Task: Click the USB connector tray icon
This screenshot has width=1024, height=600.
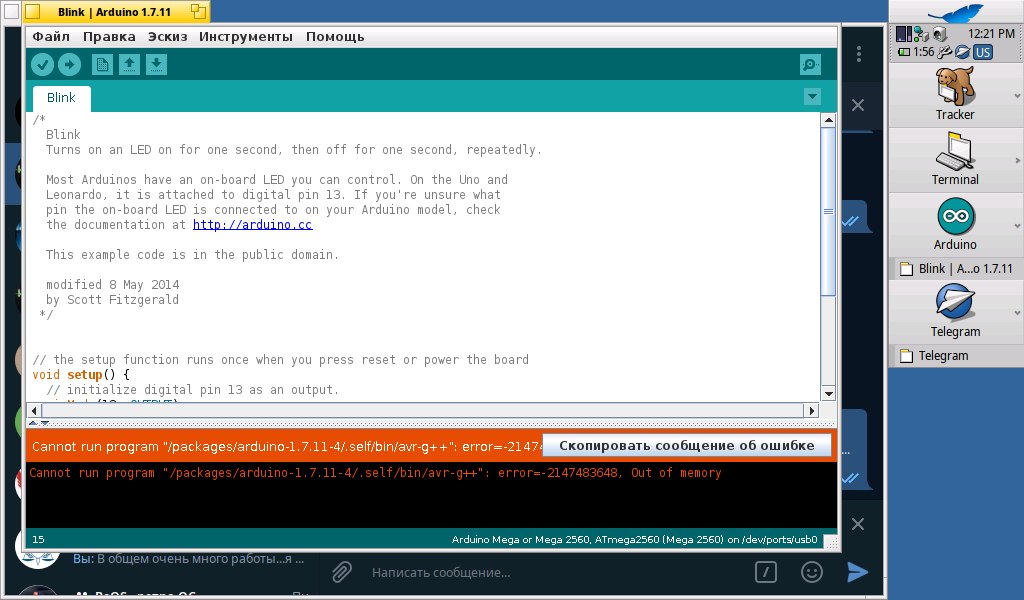Action: 944,52
